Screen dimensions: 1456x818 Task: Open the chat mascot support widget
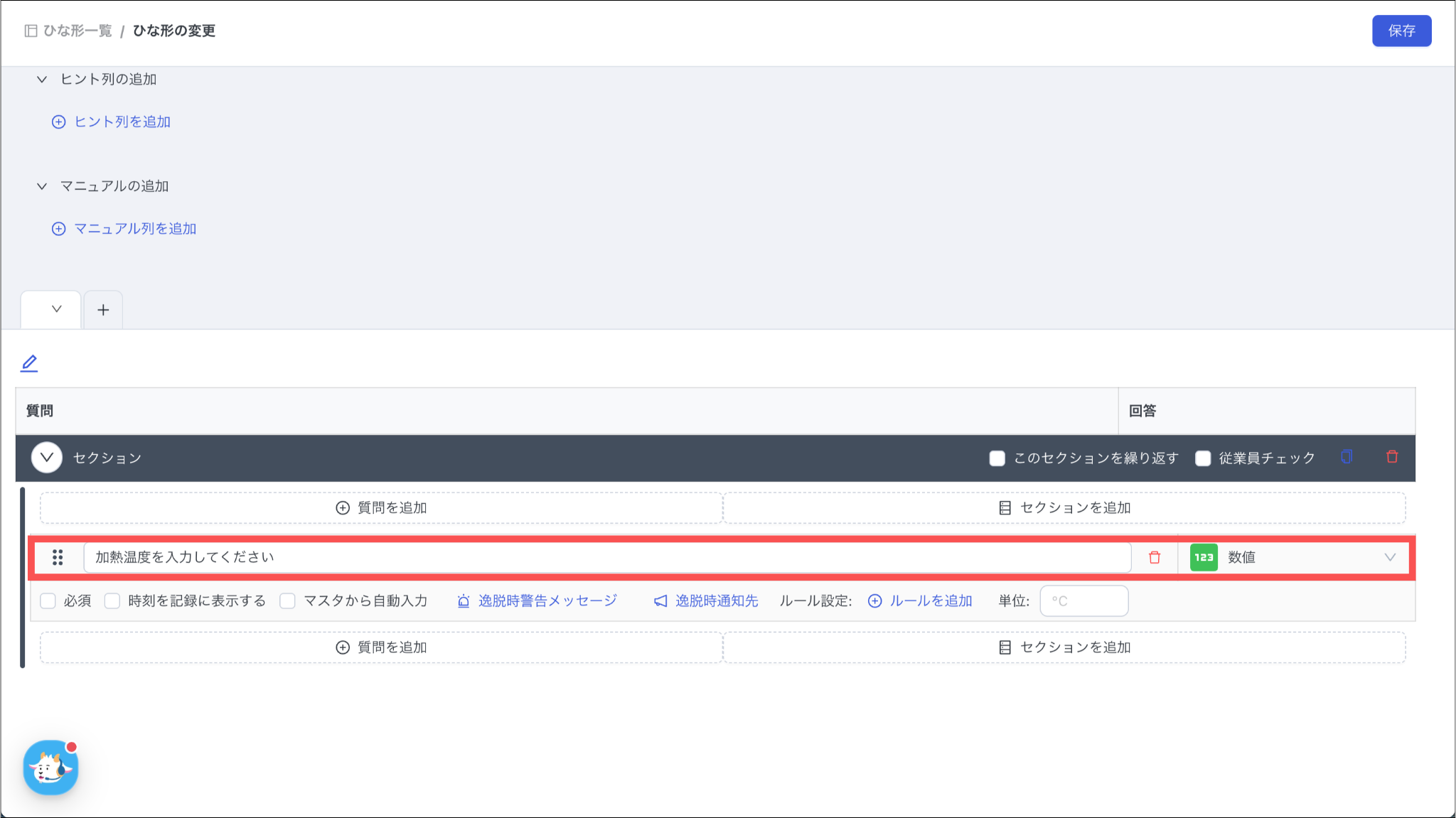tap(50, 768)
